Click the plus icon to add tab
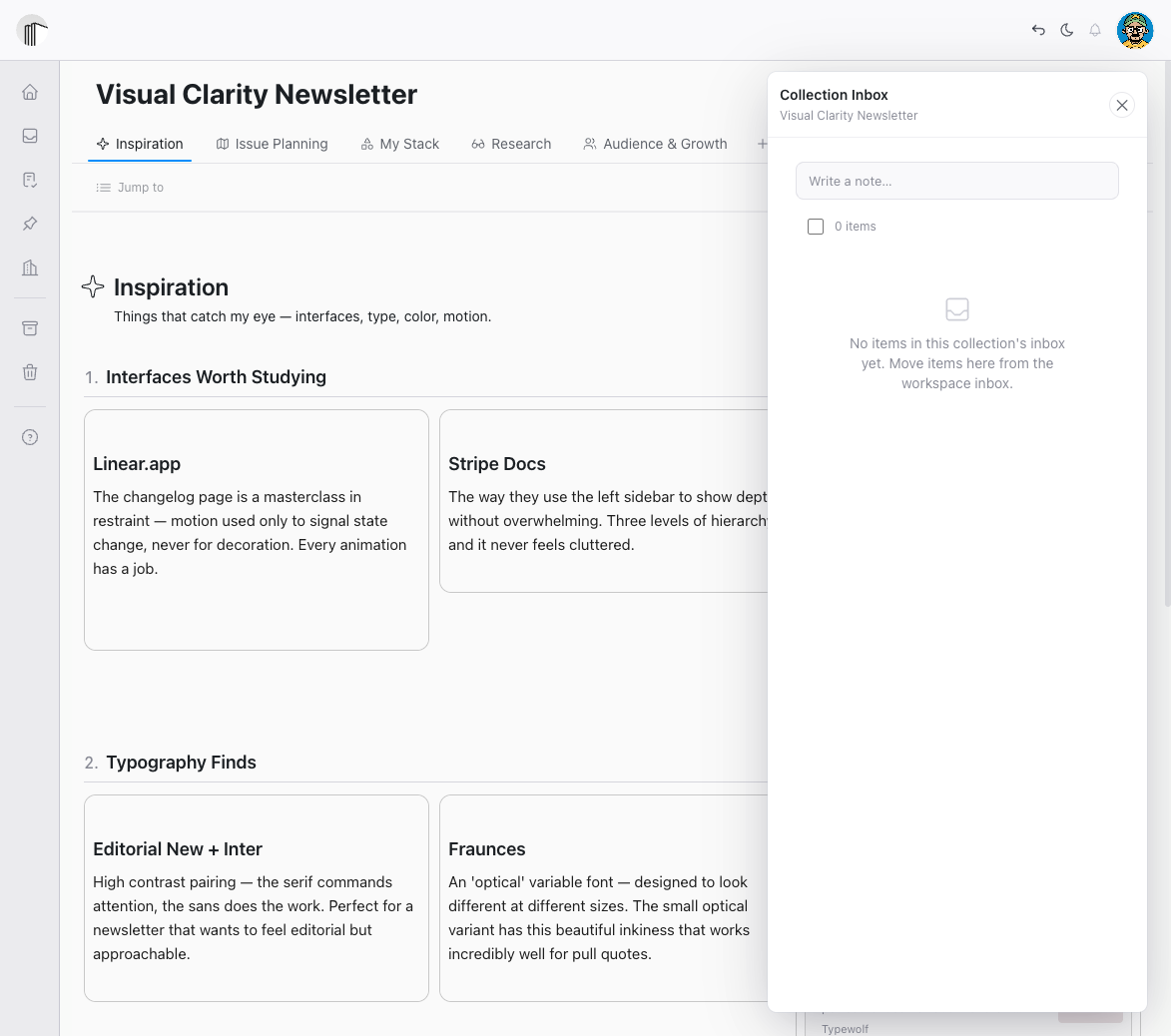Image resolution: width=1171 pixels, height=1036 pixels. tap(762, 144)
